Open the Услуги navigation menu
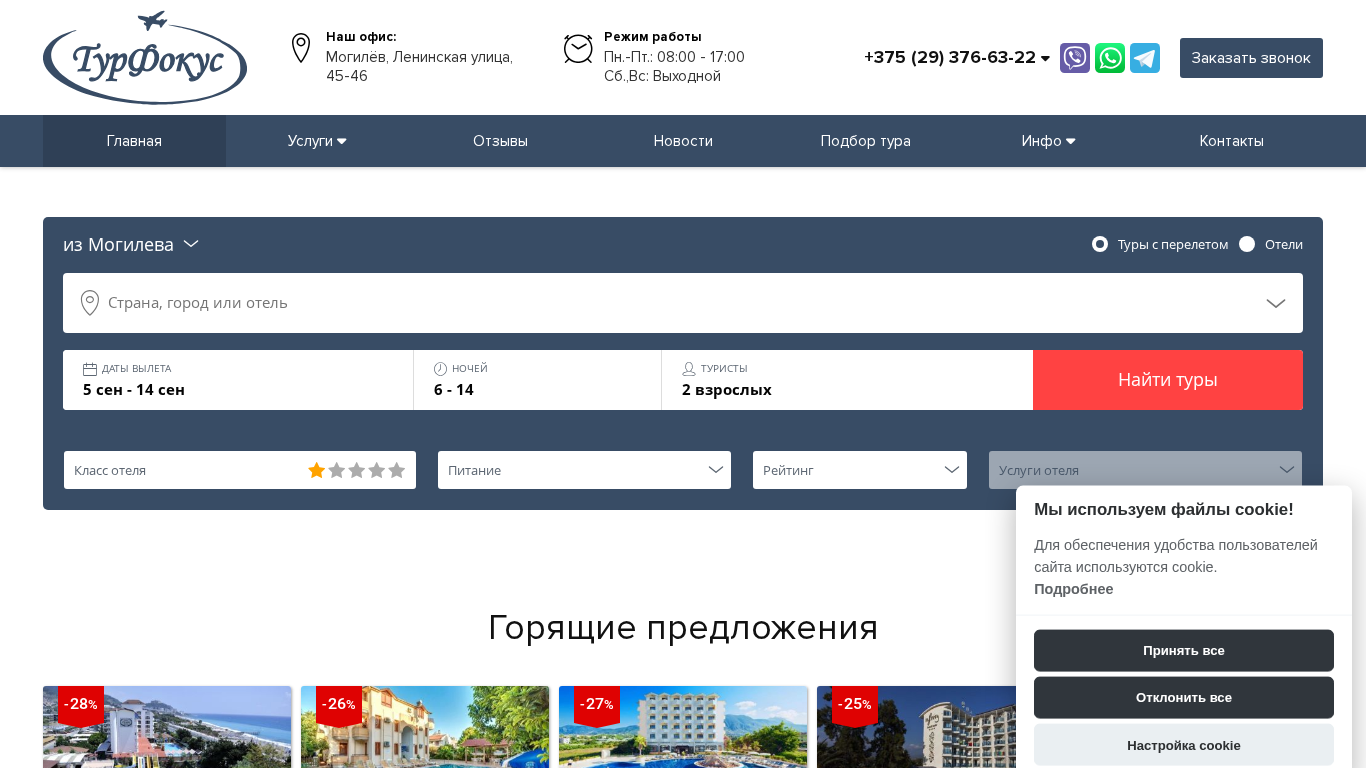Image resolution: width=1366 pixels, height=768 pixels. coord(317,141)
